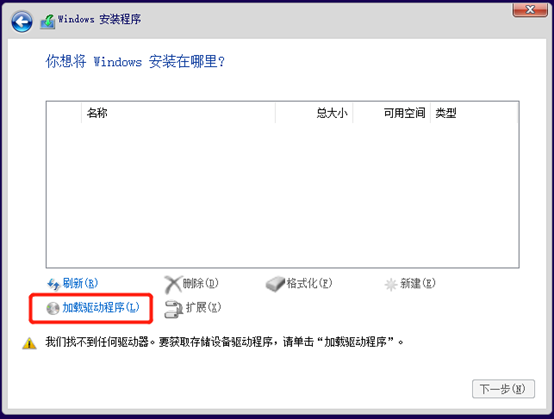Screen dimensions: 554x419
Task: Click the 新建(E) new link
Action: [x=418, y=283]
